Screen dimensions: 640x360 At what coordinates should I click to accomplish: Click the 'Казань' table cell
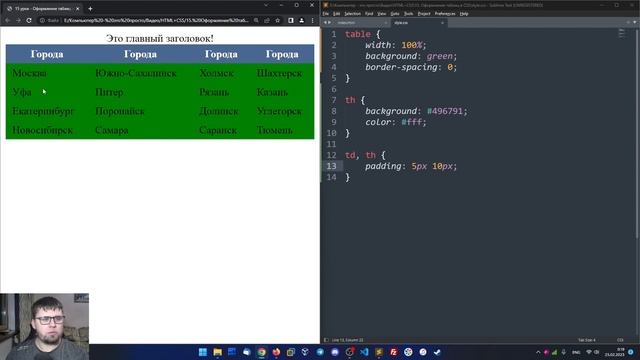coord(272,92)
